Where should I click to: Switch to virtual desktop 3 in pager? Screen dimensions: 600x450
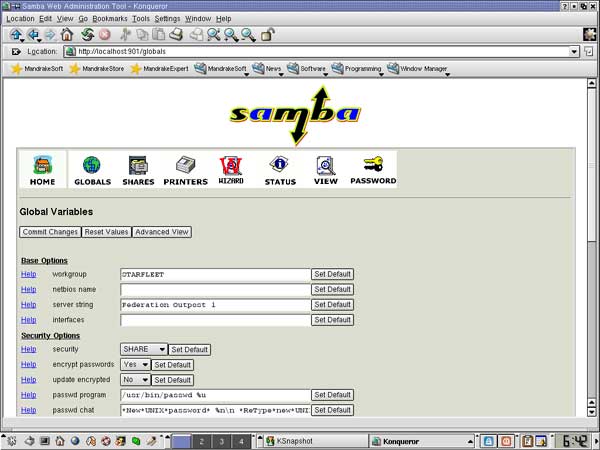(x=222, y=441)
